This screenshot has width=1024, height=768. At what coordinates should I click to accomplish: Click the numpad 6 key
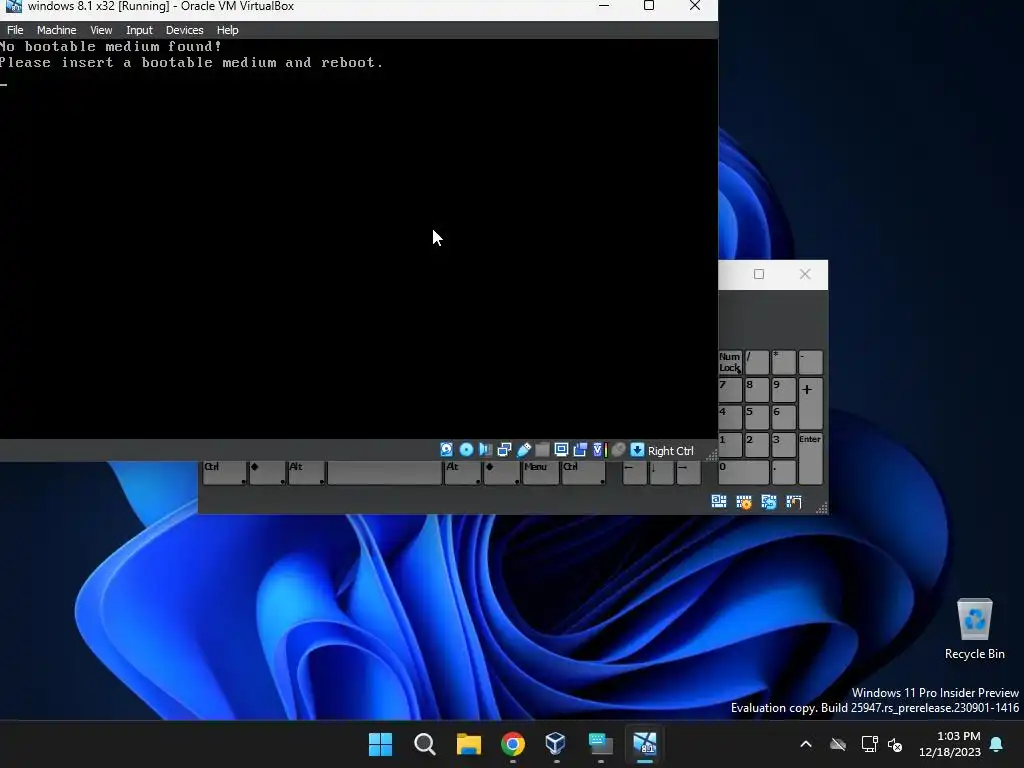pos(784,417)
